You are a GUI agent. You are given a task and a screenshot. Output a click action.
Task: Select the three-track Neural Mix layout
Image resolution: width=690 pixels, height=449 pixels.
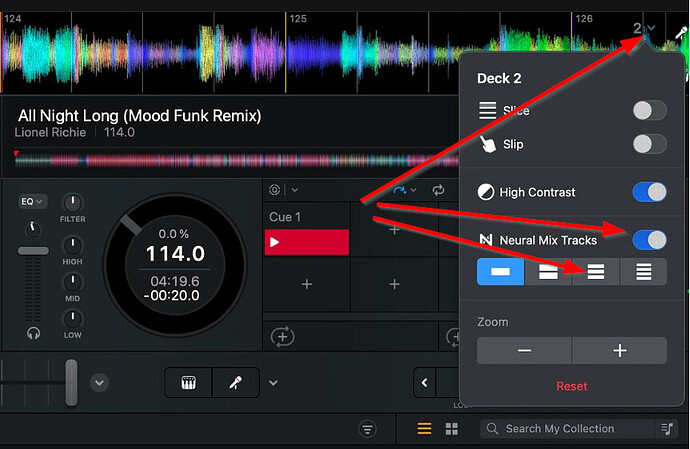pyautogui.click(x=596, y=272)
